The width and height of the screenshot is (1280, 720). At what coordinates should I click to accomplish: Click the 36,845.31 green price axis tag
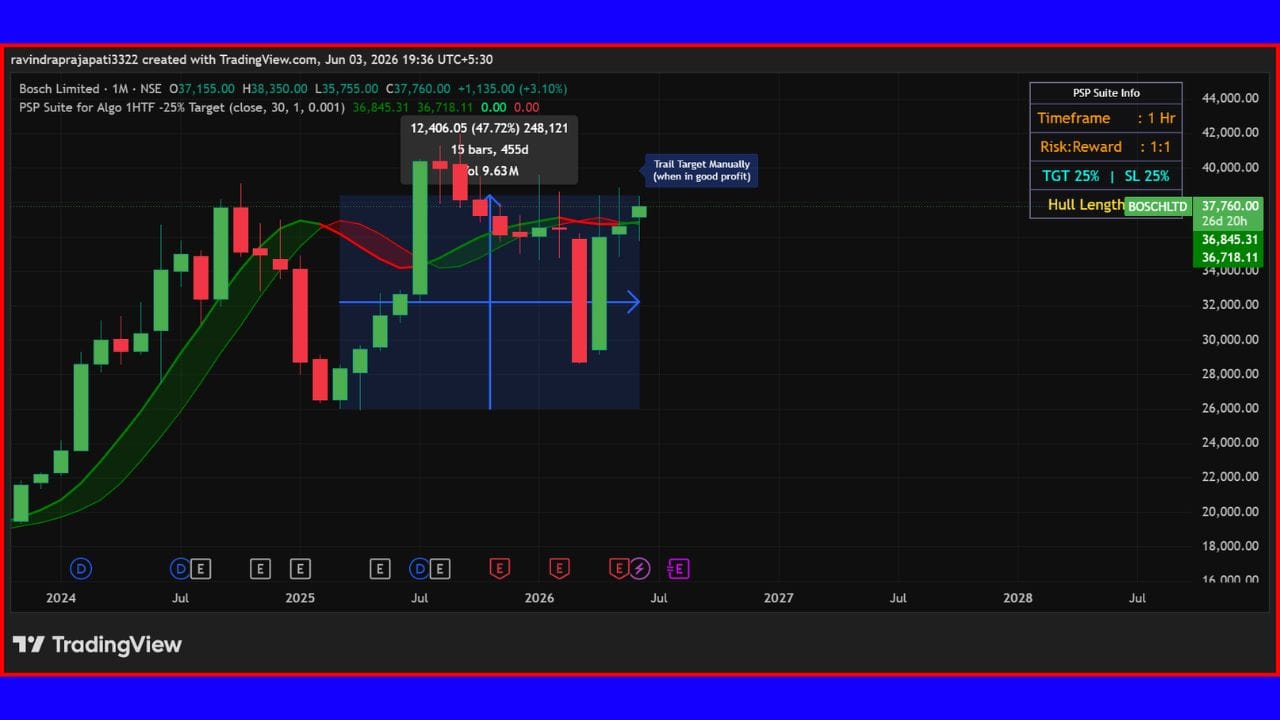[1230, 240]
